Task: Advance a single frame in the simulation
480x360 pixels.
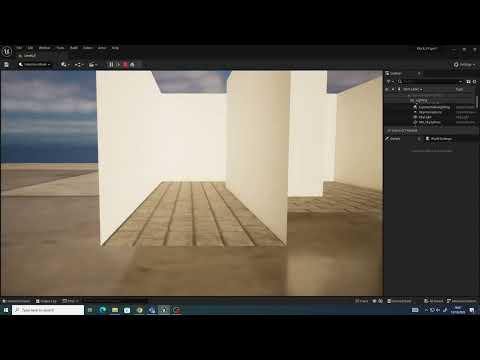Action: (x=118, y=64)
